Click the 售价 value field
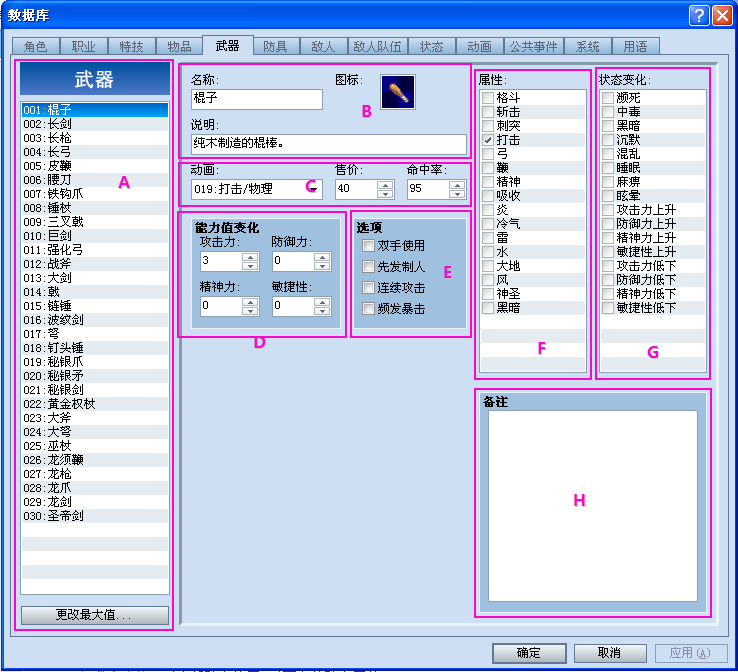The image size is (738, 672). 356,189
